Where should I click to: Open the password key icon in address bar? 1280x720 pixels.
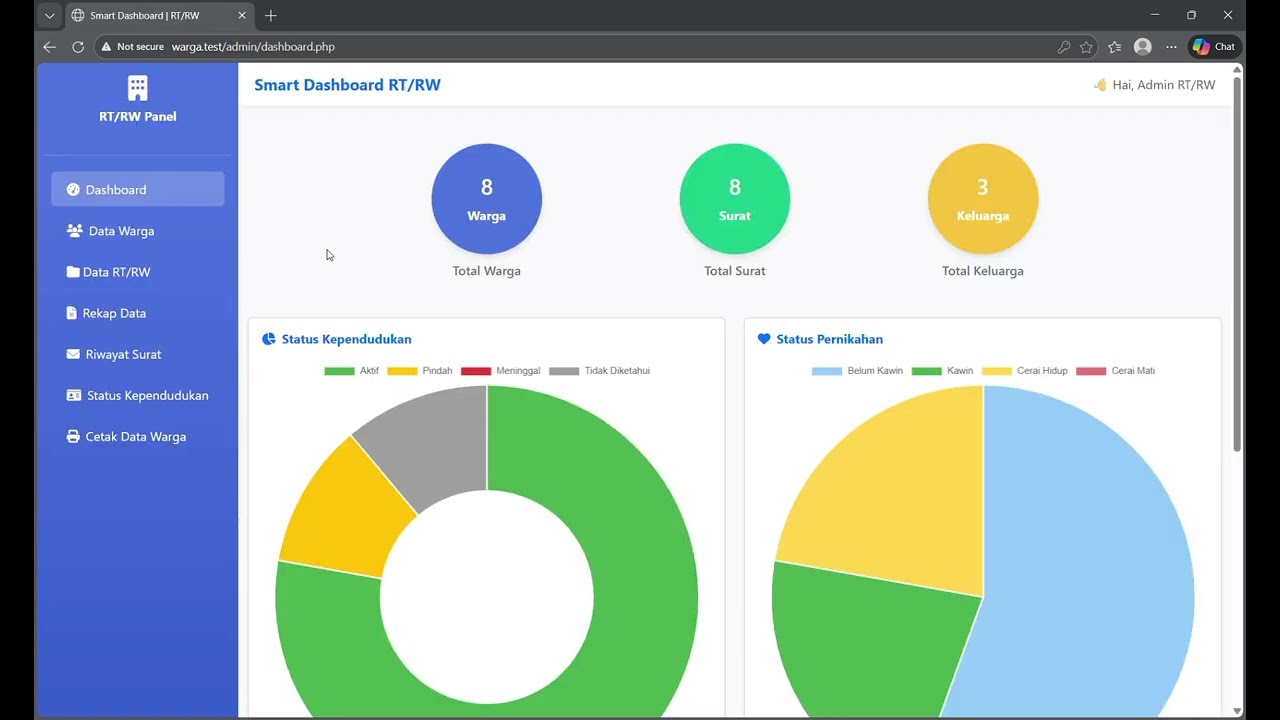1063,47
